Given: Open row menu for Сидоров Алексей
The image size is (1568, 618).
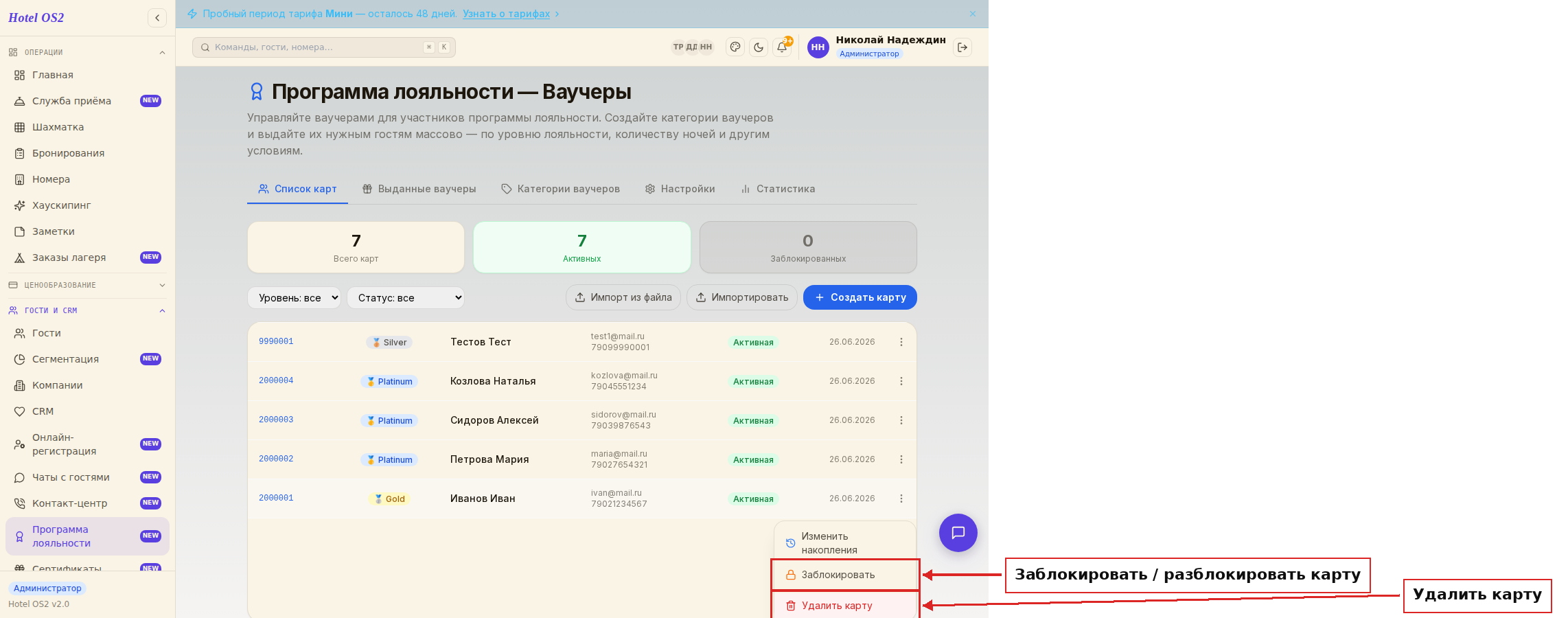Looking at the screenshot, I should click(901, 420).
